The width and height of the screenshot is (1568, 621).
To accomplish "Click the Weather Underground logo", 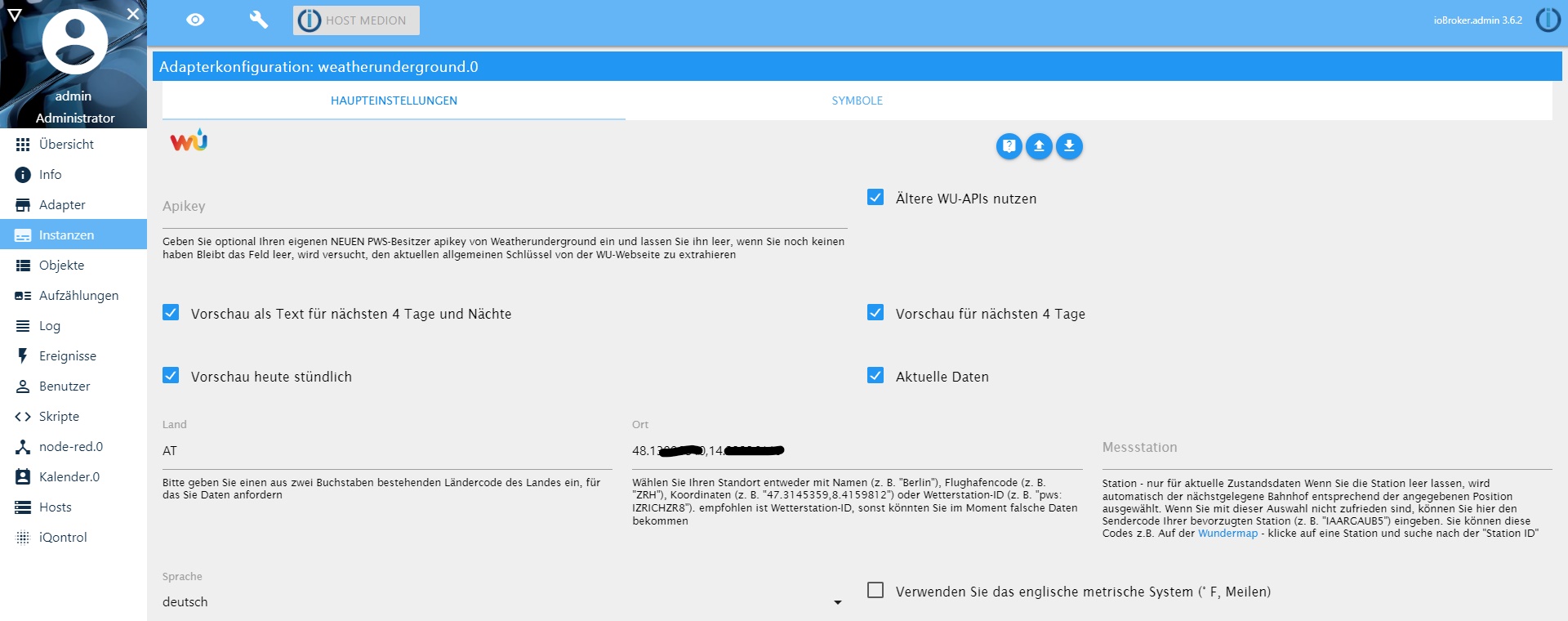I will pos(189,141).
